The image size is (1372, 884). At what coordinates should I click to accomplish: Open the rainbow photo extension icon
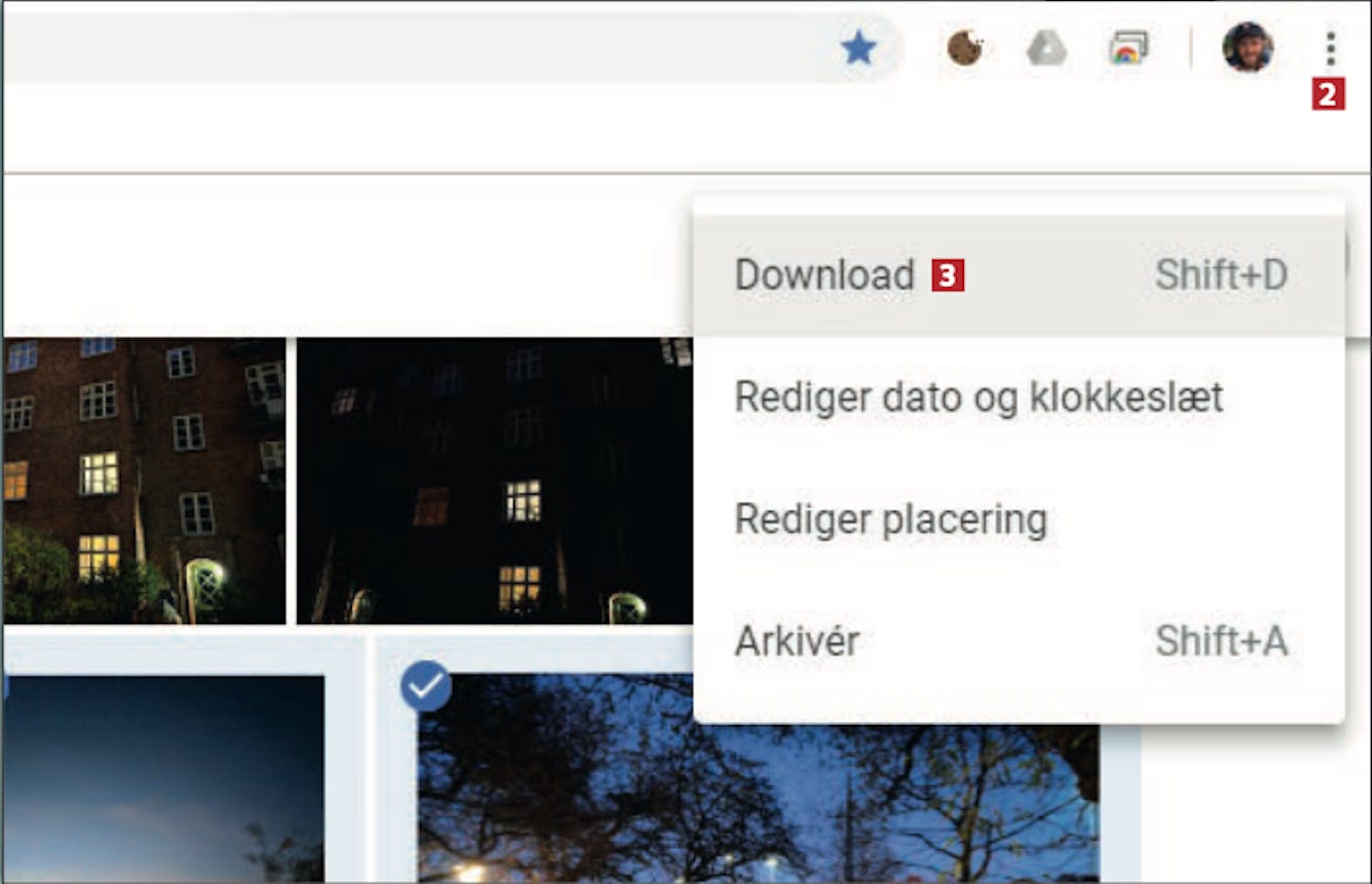[1128, 48]
